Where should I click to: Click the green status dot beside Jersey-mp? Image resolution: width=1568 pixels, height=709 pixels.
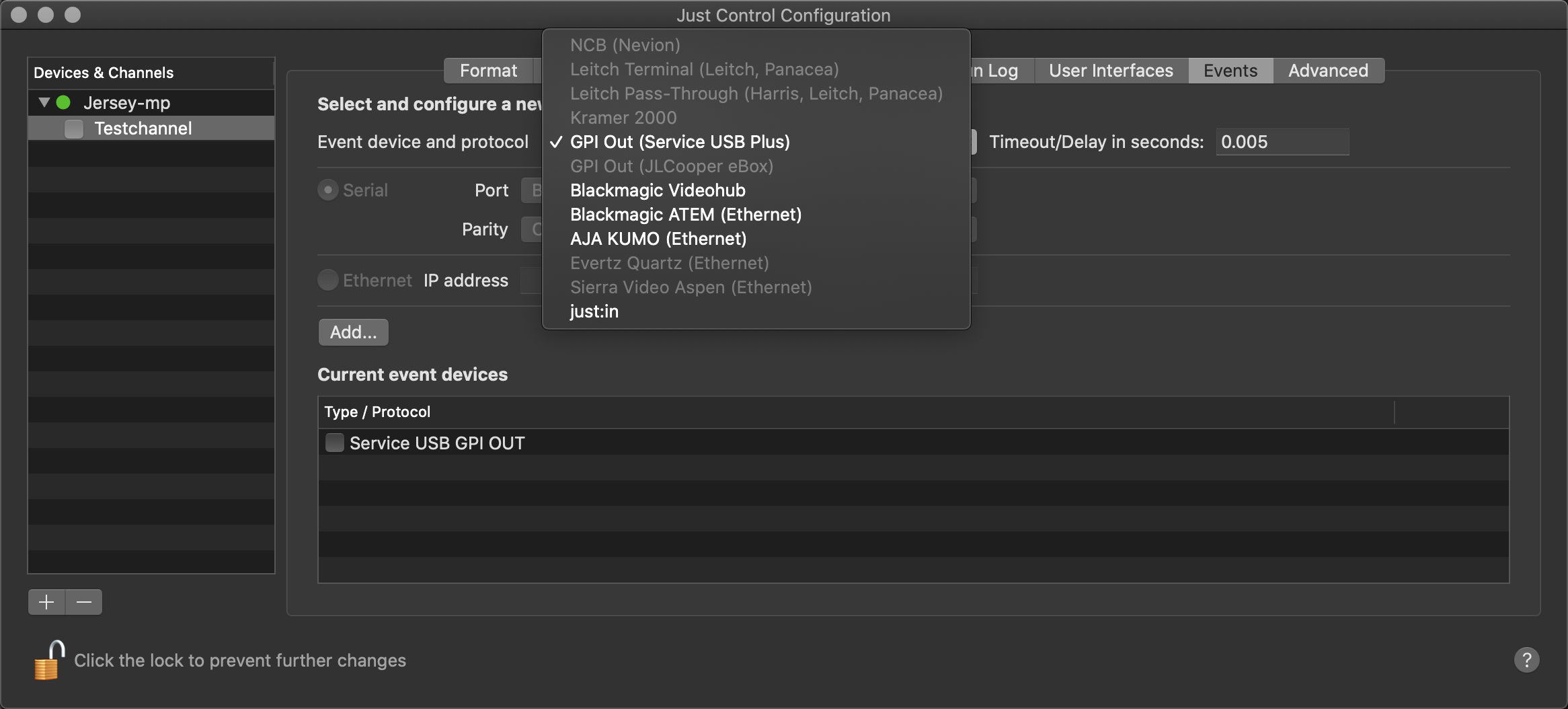coord(63,103)
